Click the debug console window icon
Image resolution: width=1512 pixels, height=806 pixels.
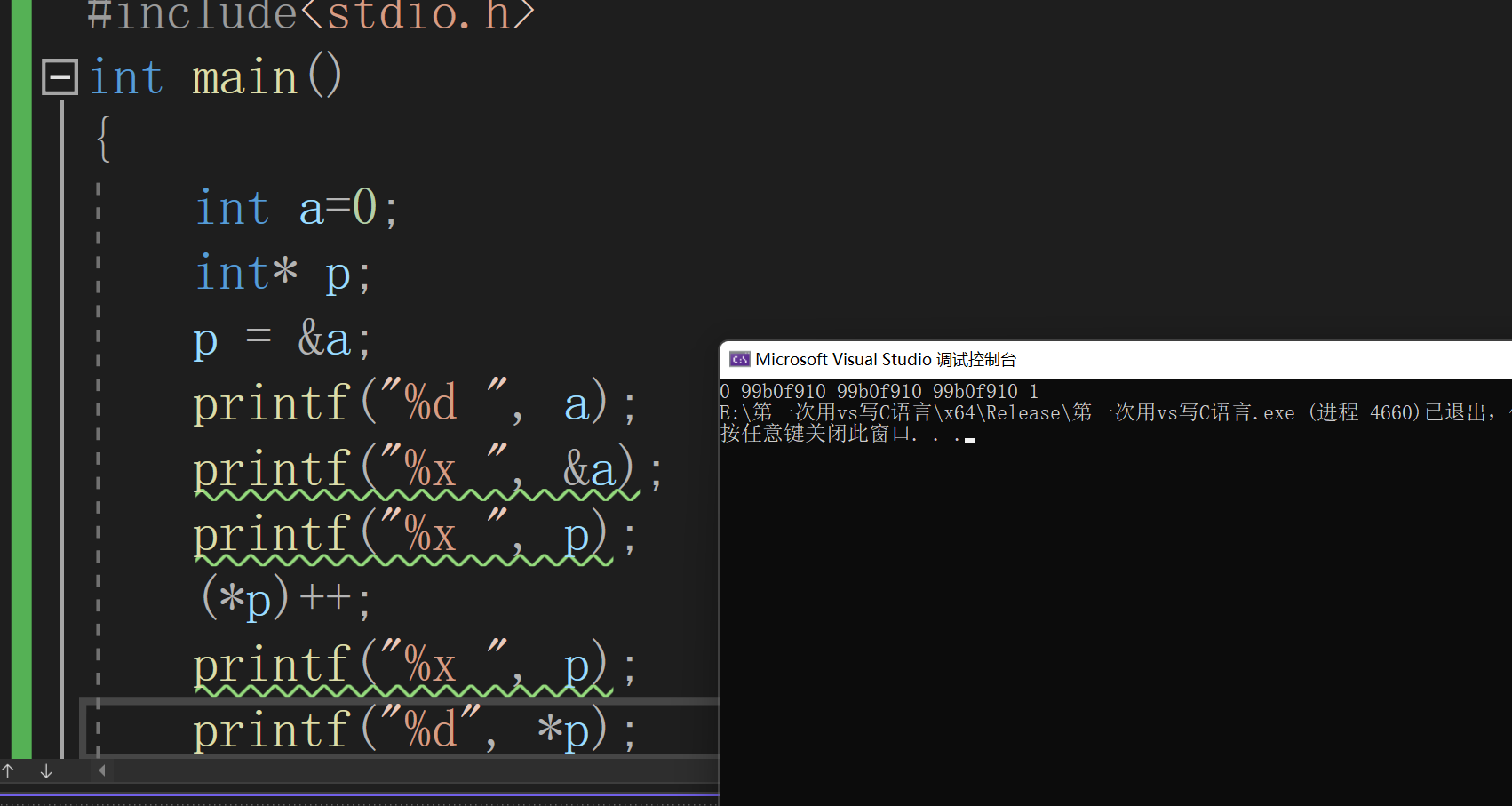click(x=739, y=359)
